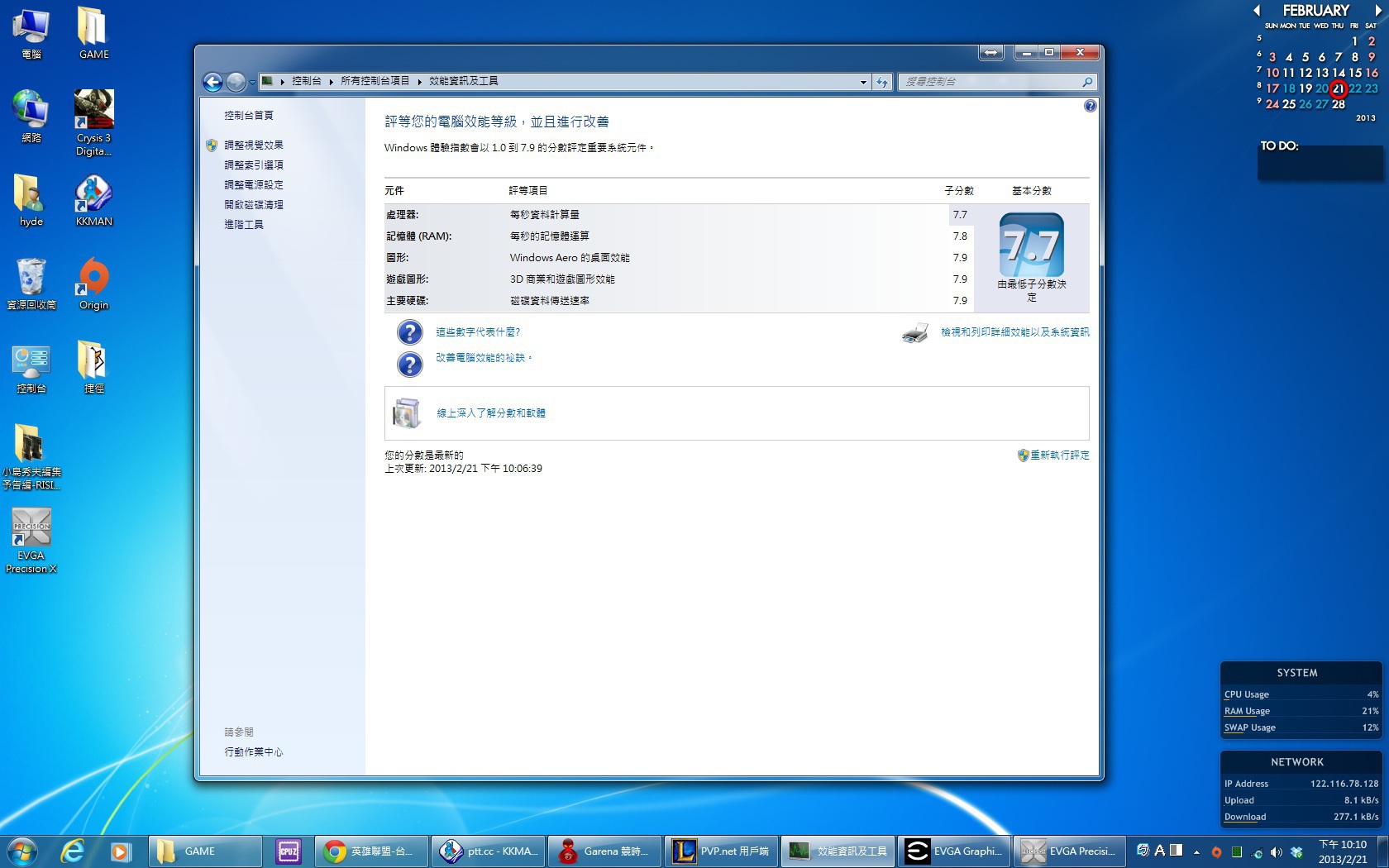The height and width of the screenshot is (868, 1389).
Task: Launch the Origin desktop shortcut
Action: pos(93,284)
